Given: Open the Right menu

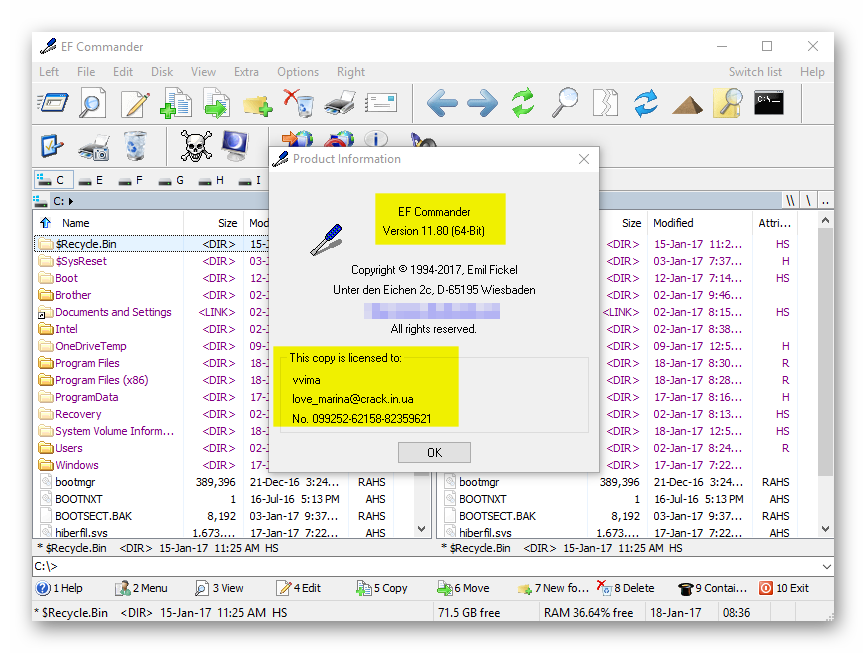Looking at the screenshot, I should tap(351, 72).
